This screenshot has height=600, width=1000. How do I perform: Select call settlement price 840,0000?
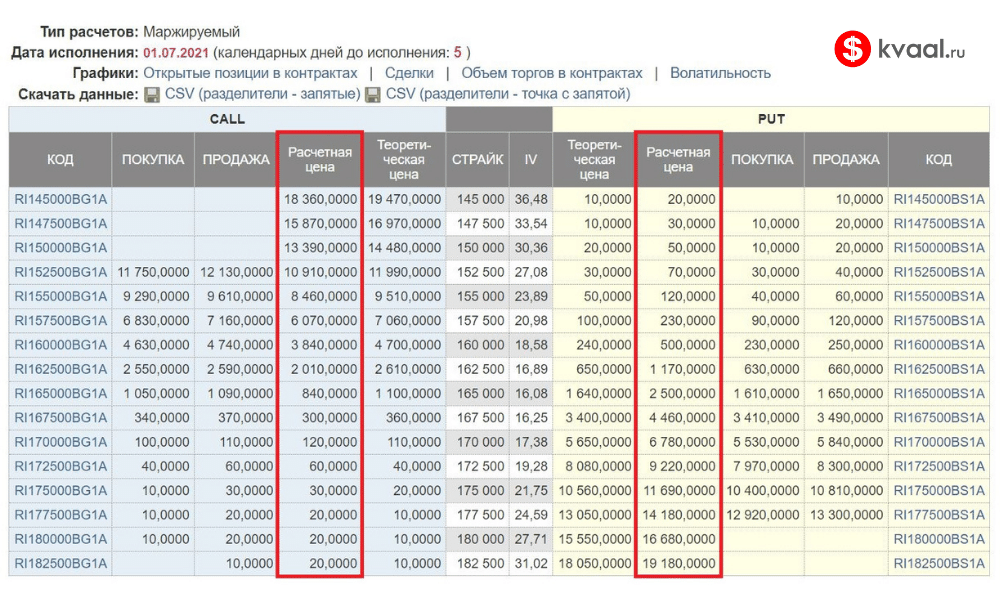[x=329, y=393]
